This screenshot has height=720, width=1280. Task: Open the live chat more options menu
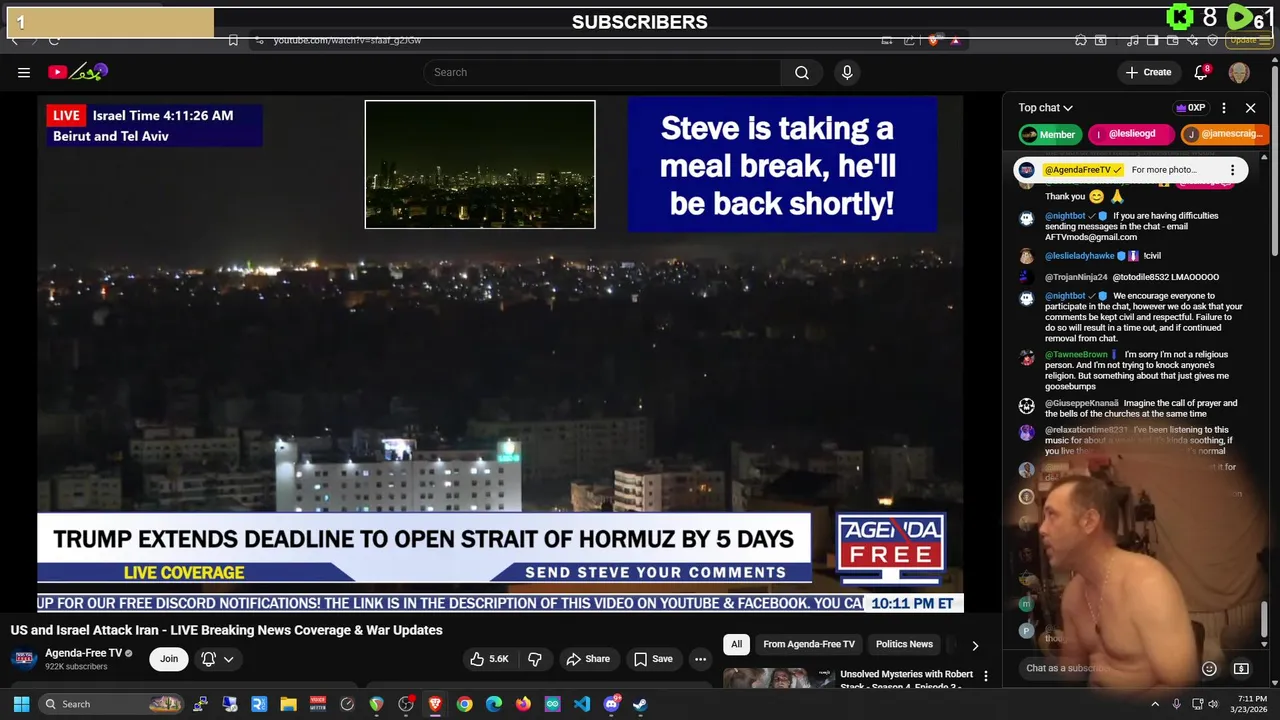pyautogui.click(x=1224, y=108)
